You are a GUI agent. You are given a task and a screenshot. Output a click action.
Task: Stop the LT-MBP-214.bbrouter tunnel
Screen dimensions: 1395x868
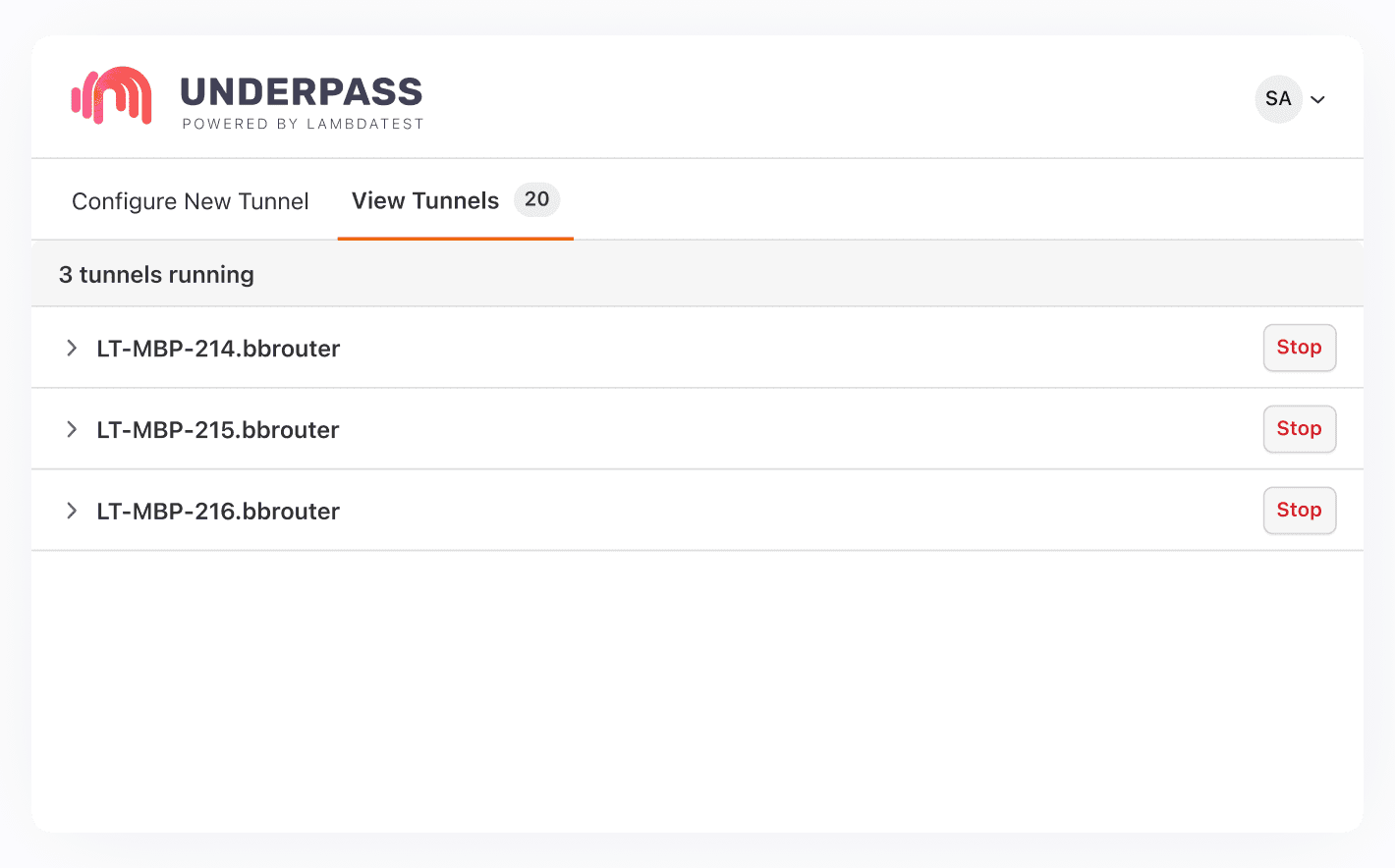[x=1299, y=348]
